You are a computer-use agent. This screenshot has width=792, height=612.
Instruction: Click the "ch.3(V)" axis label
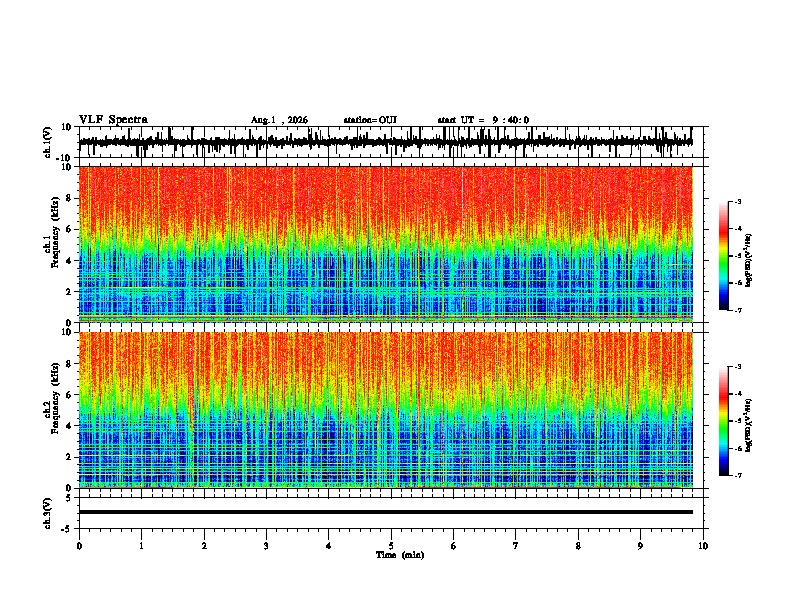coord(48,513)
